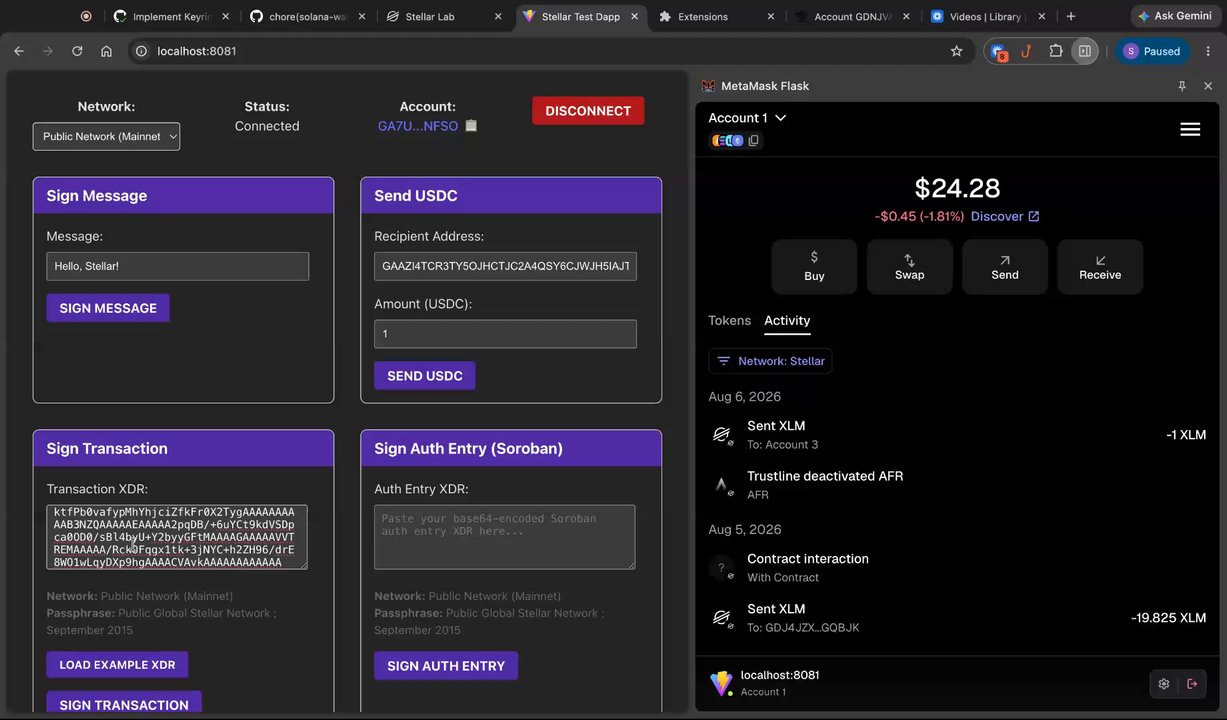Open the Network dropdown on the dapp
The height and width of the screenshot is (720, 1227).
106,136
